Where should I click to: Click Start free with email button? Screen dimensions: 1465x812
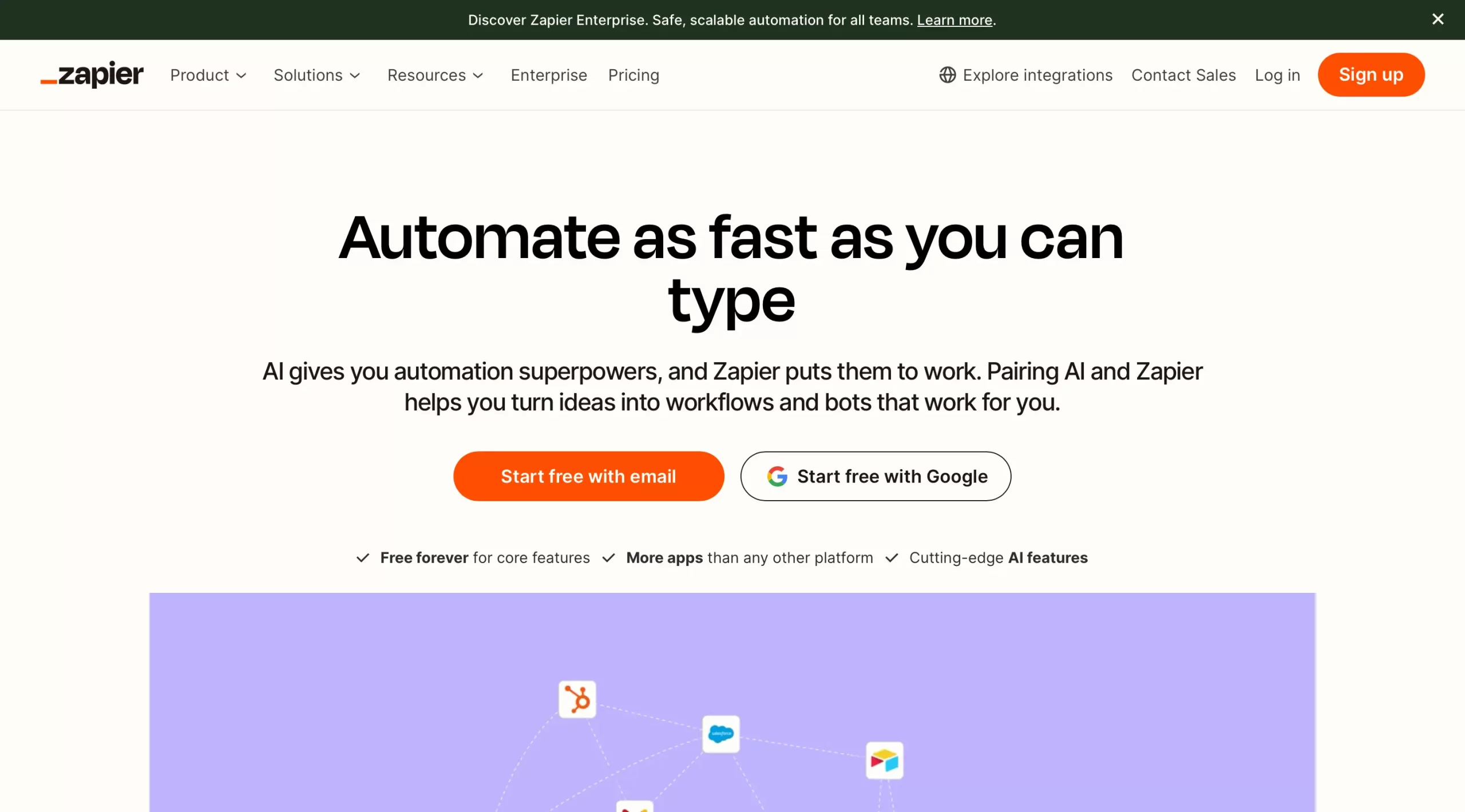(588, 476)
